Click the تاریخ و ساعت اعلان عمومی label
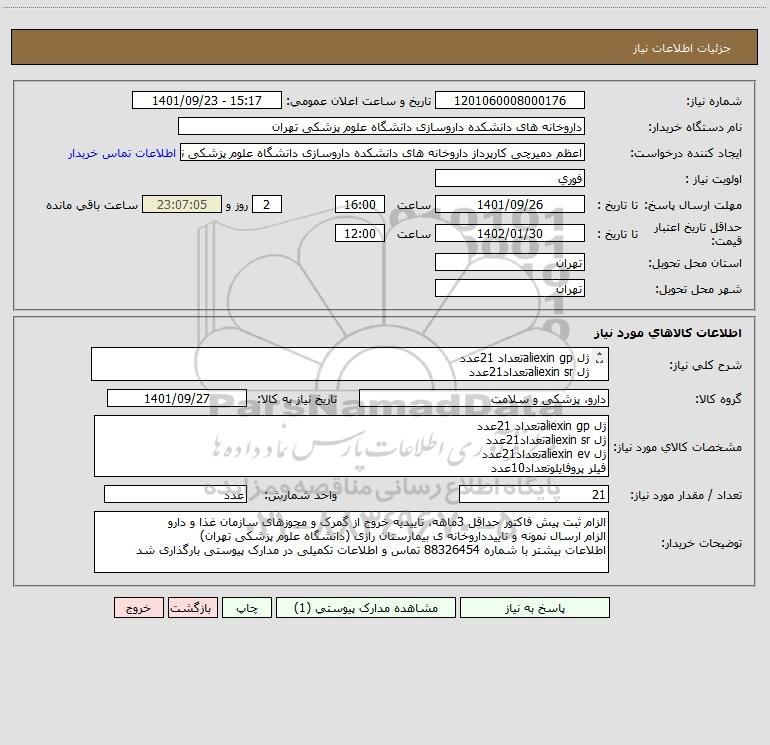This screenshot has height=745, width=770. pyautogui.click(x=359, y=101)
